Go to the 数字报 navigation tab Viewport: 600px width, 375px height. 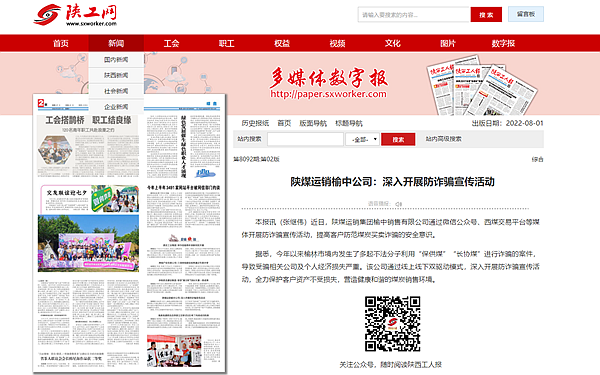pyautogui.click(x=503, y=43)
